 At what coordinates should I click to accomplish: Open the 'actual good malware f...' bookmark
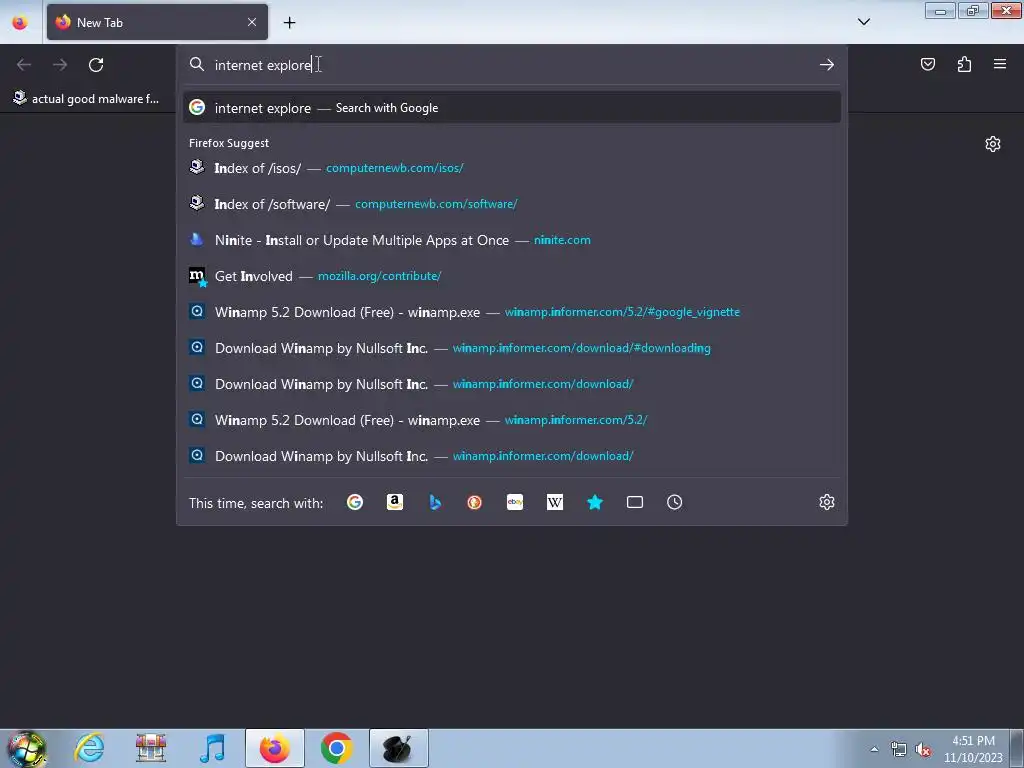coord(86,99)
